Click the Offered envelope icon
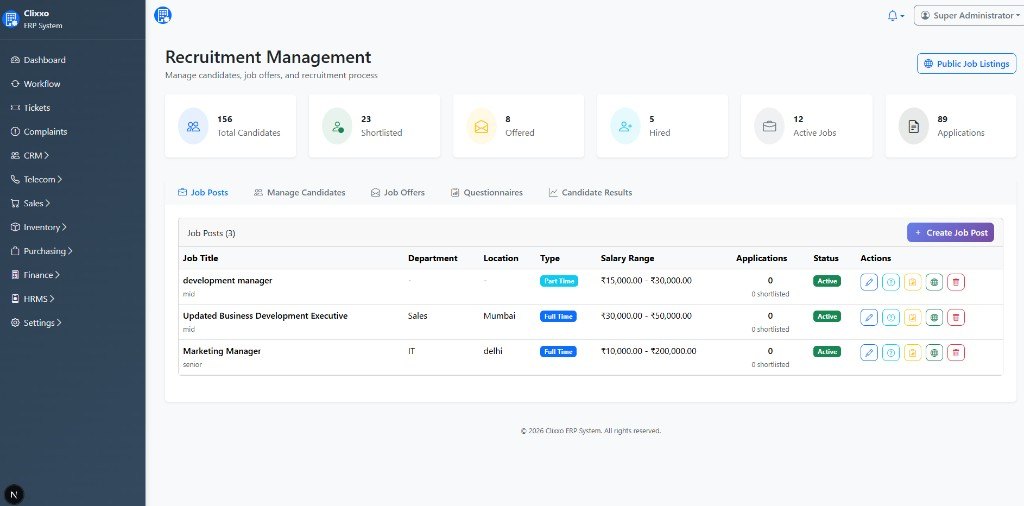This screenshot has width=1024, height=506. 481,126
